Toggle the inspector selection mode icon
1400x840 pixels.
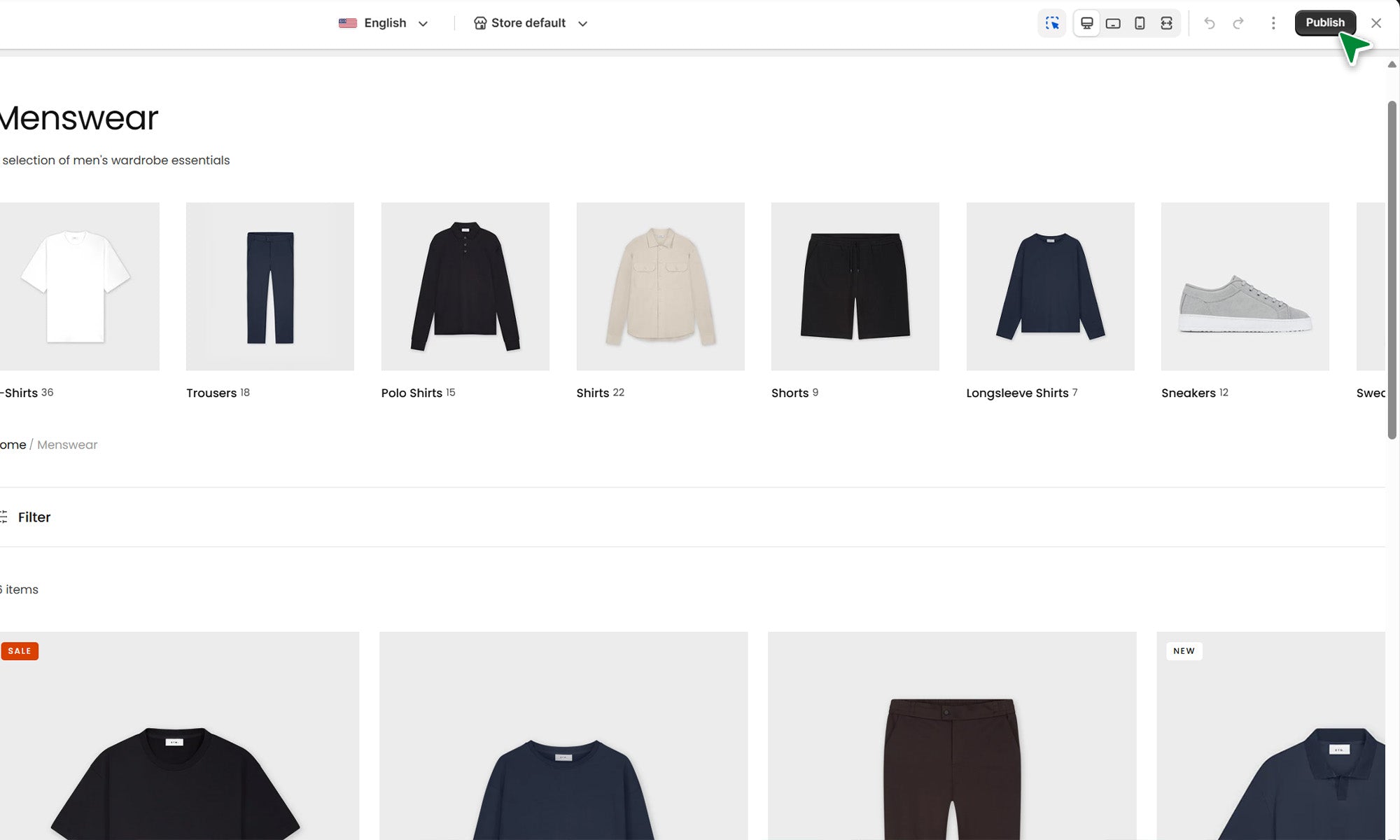(1051, 23)
